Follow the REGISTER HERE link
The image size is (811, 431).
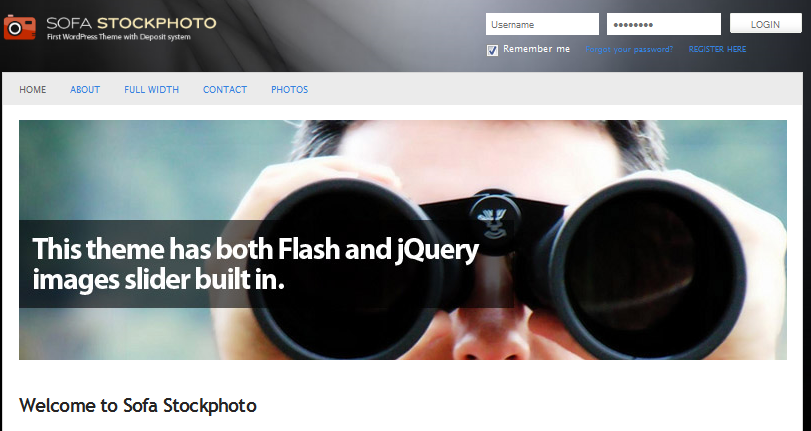717,49
